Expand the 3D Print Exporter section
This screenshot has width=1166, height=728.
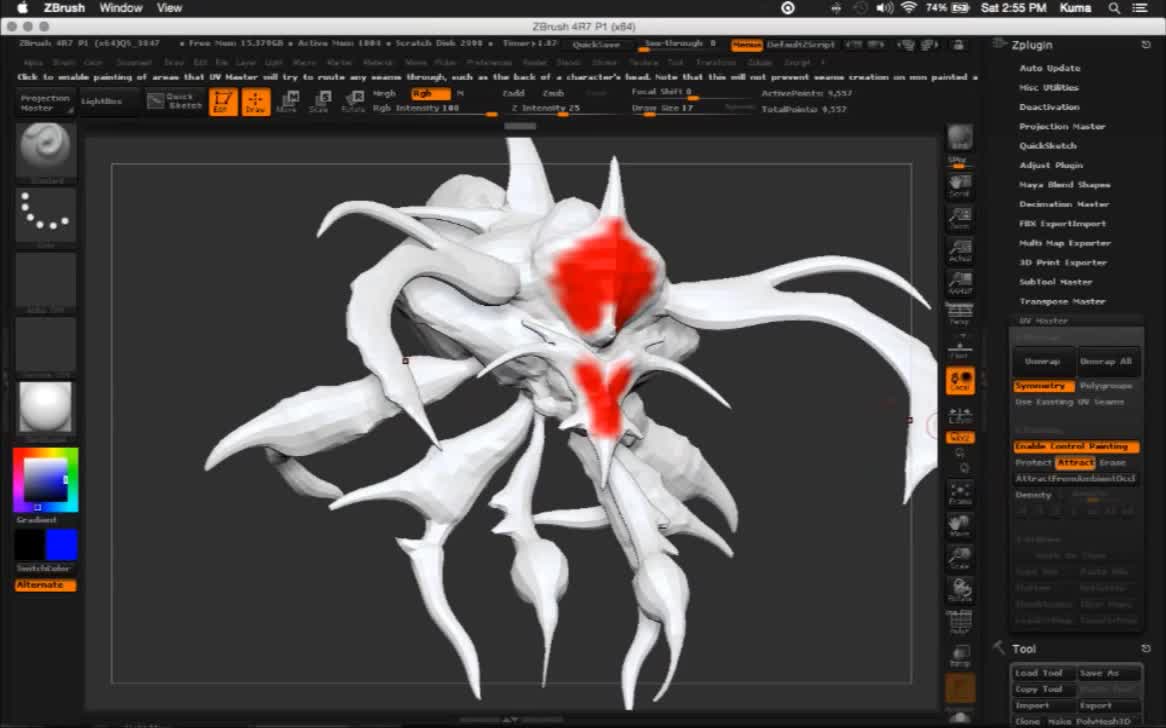click(1063, 262)
